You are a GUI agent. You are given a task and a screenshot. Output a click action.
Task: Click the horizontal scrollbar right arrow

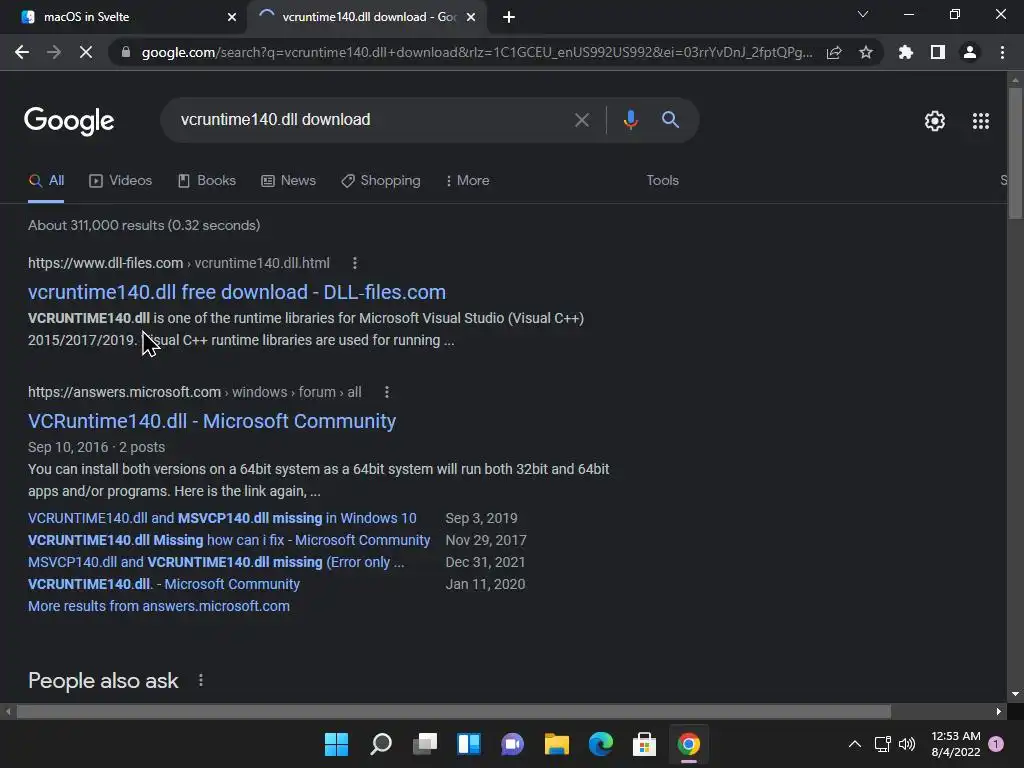999,711
